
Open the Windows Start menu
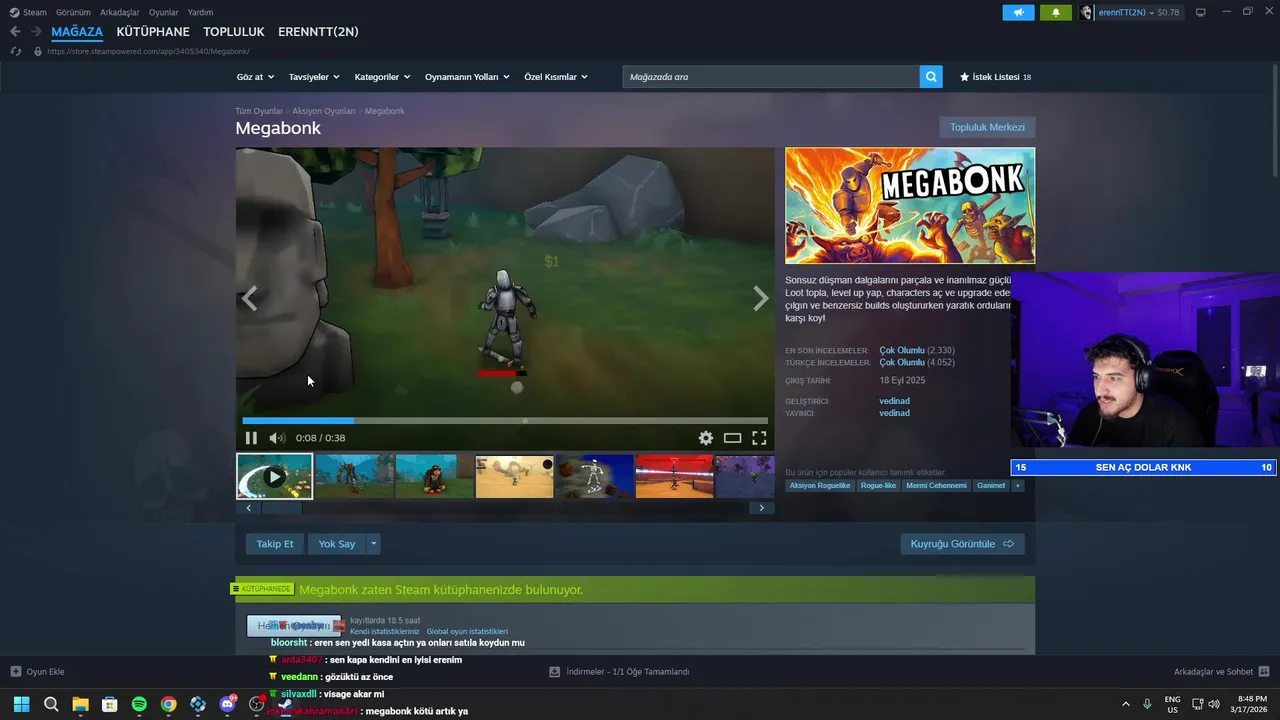(x=21, y=704)
